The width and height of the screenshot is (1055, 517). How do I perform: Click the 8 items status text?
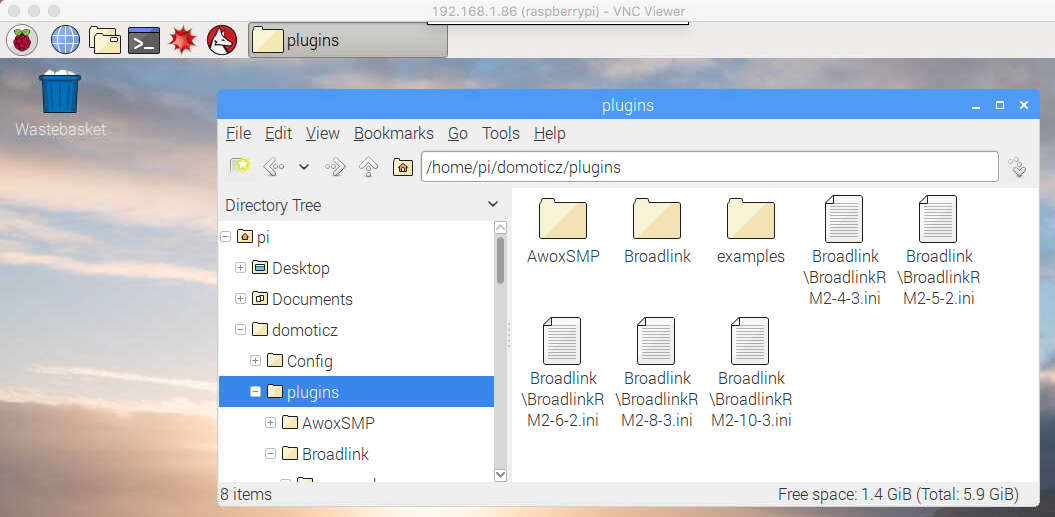[246, 495]
